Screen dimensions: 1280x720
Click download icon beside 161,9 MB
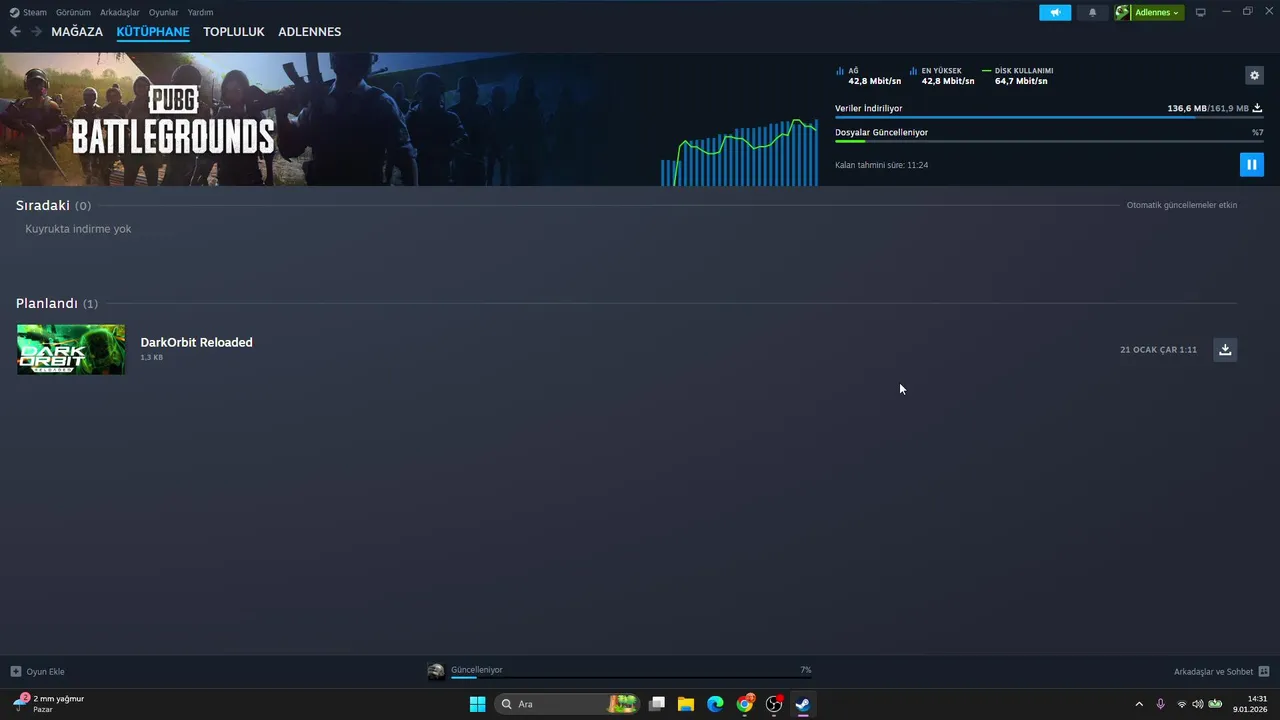click(x=1257, y=108)
